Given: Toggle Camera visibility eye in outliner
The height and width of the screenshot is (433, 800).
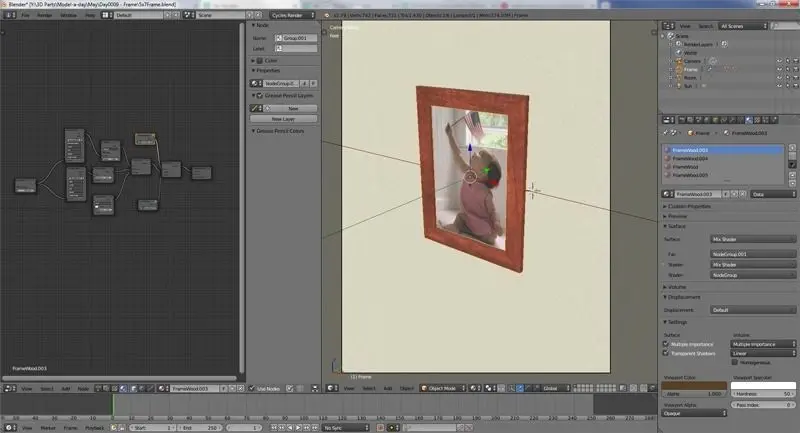Looking at the screenshot, I should pos(779,61).
